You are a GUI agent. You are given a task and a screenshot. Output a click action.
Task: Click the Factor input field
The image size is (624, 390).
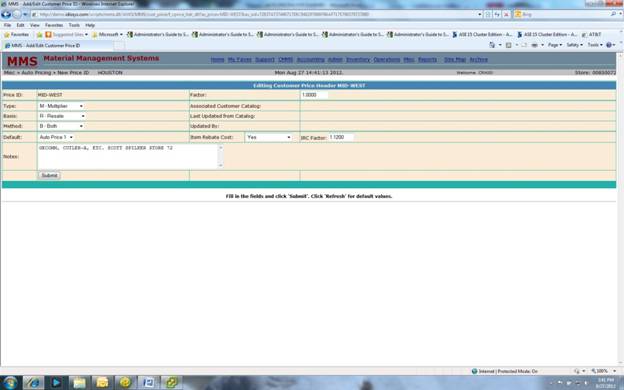[x=314, y=95]
